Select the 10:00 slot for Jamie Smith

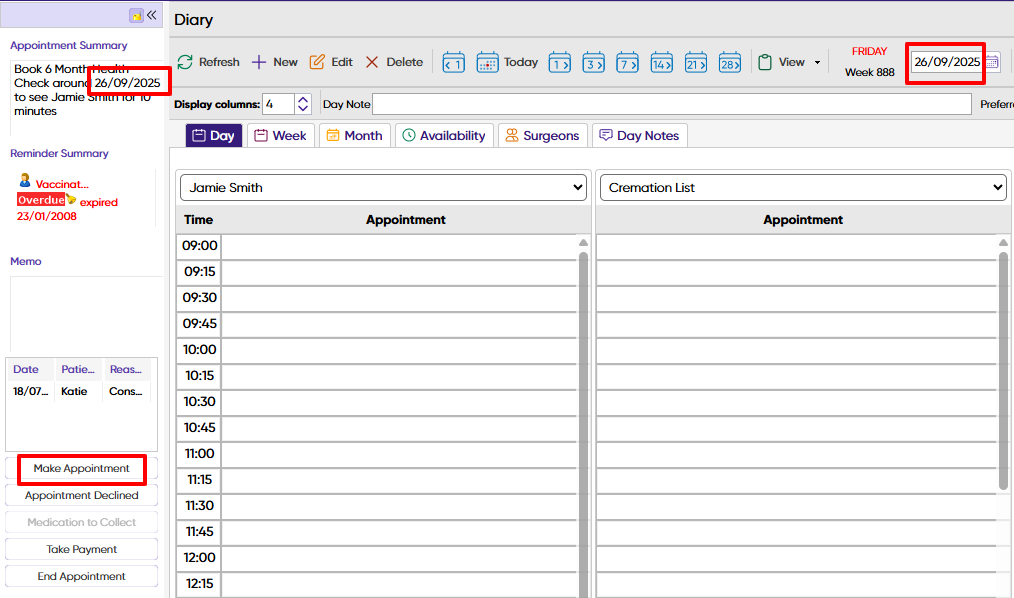(x=398, y=350)
